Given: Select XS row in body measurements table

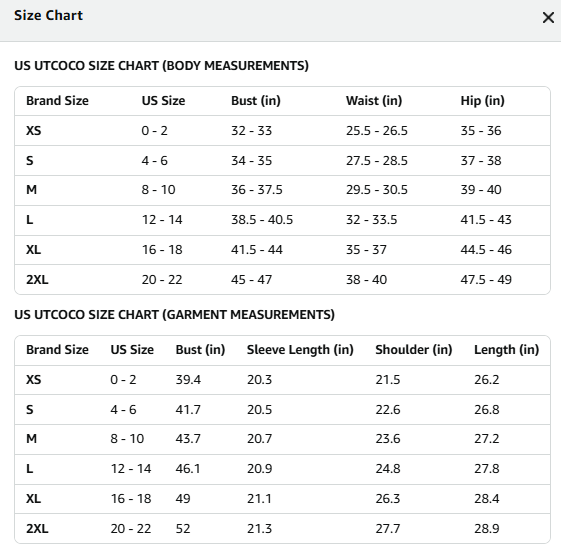Looking at the screenshot, I should (282, 131).
